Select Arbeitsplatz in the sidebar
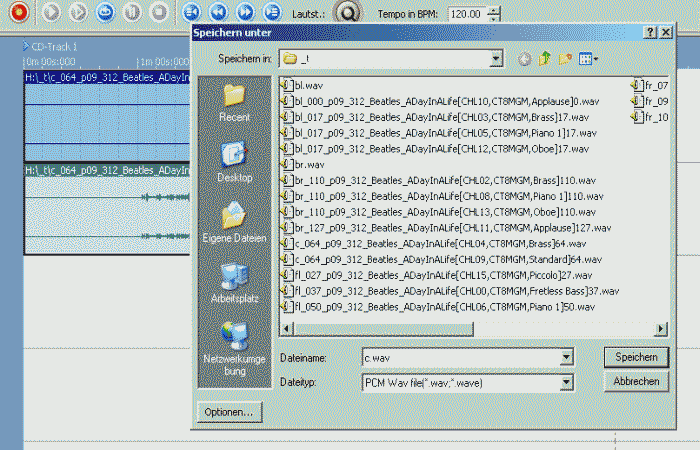Screen dimensions: 700x450 coord(234,284)
